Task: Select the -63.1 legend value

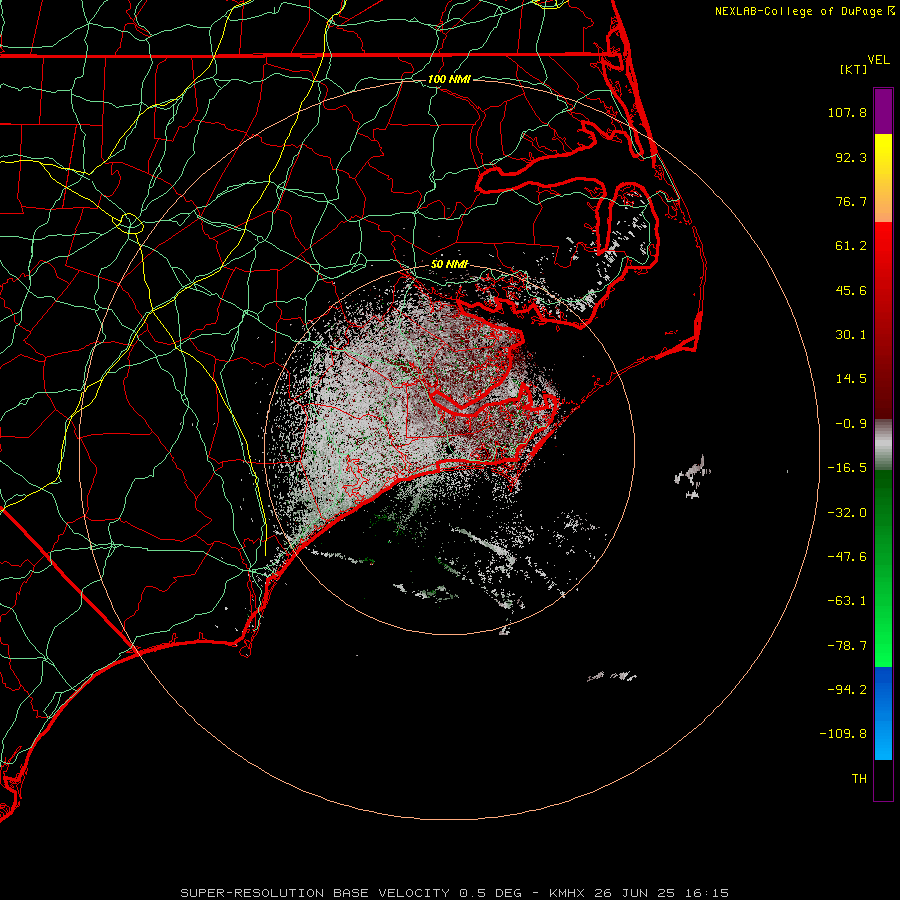Action: pyautogui.click(x=847, y=601)
